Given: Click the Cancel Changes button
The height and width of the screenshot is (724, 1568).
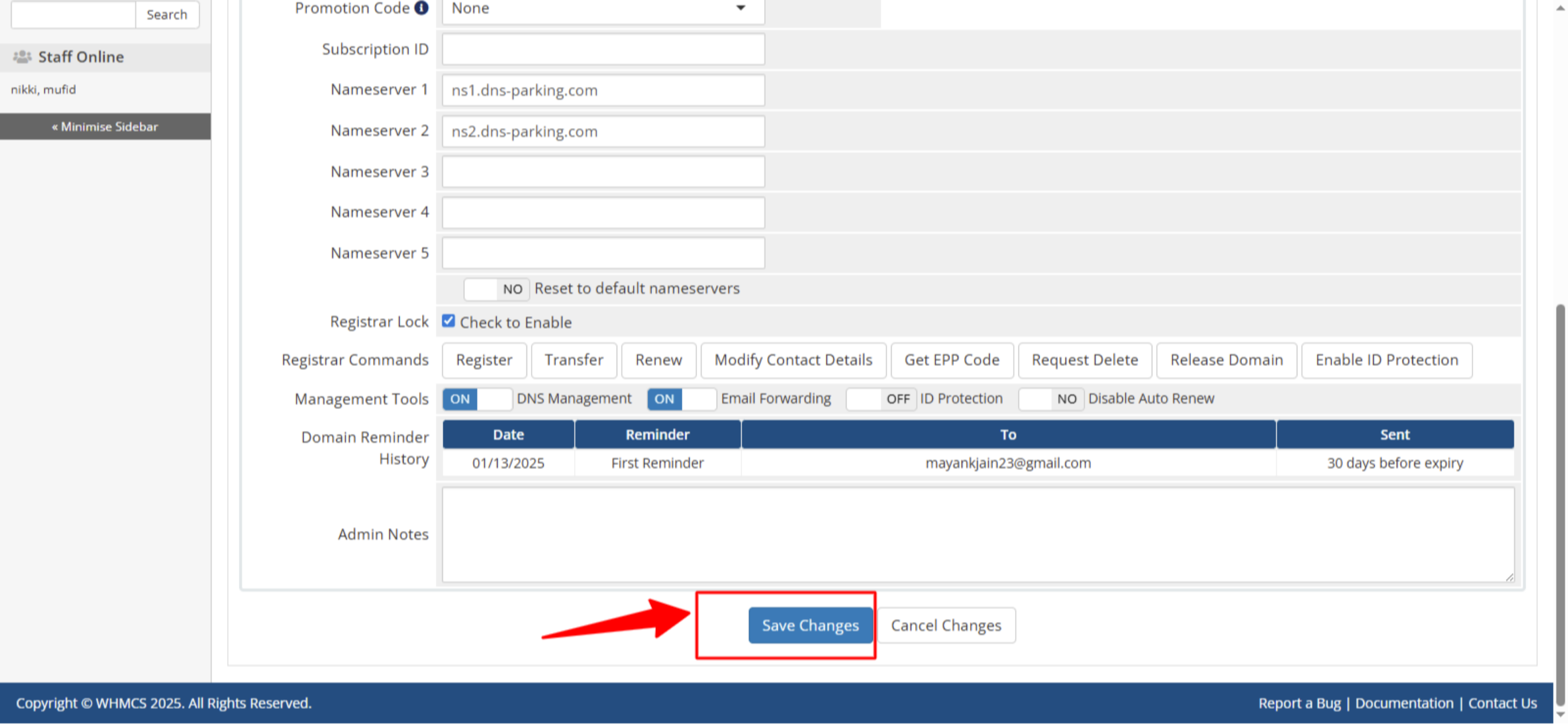Looking at the screenshot, I should (x=945, y=625).
